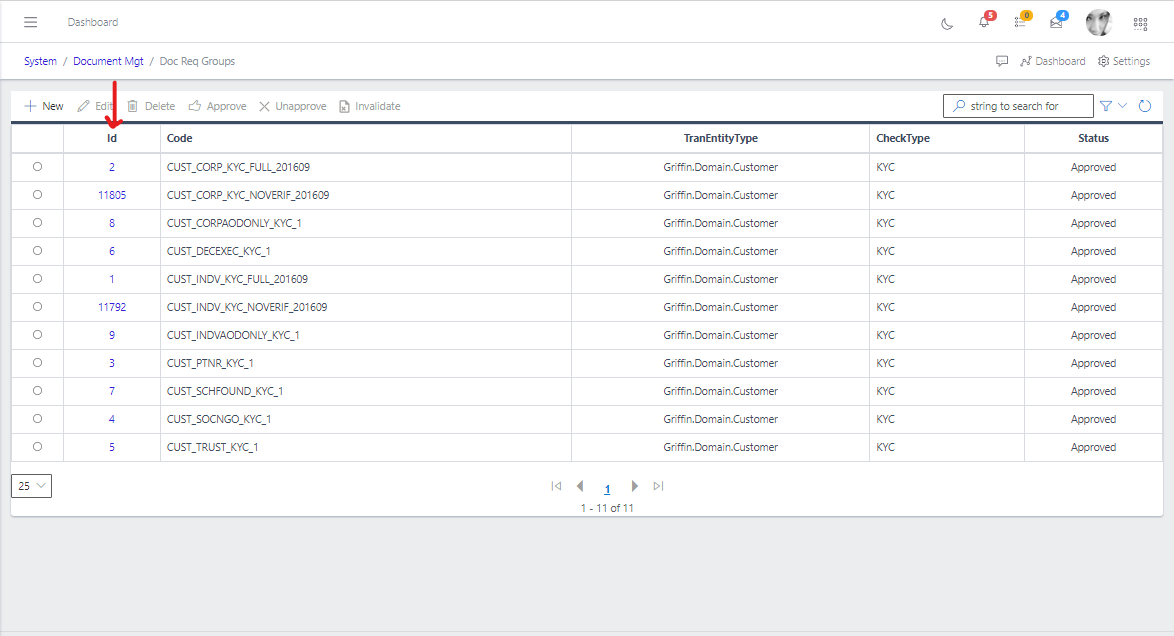Screen dimensions: 1174x636
Task: Go to Dashboard link beside Settings
Action: tap(1053, 61)
